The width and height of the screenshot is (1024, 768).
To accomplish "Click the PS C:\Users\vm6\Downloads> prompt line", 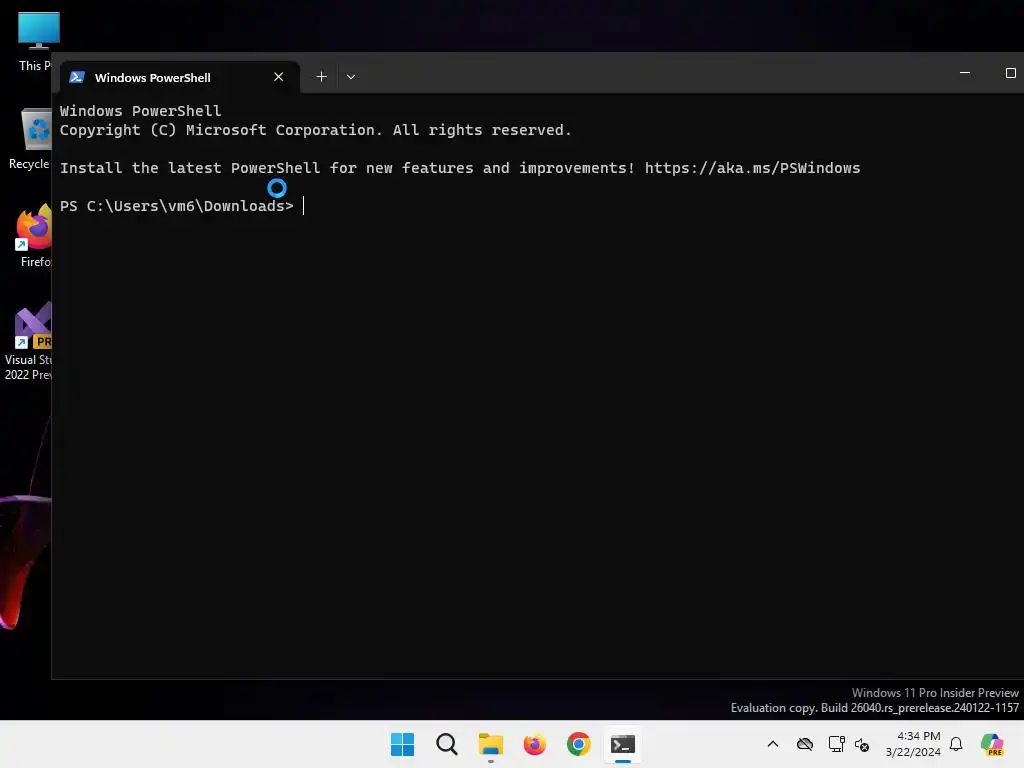I will (177, 206).
